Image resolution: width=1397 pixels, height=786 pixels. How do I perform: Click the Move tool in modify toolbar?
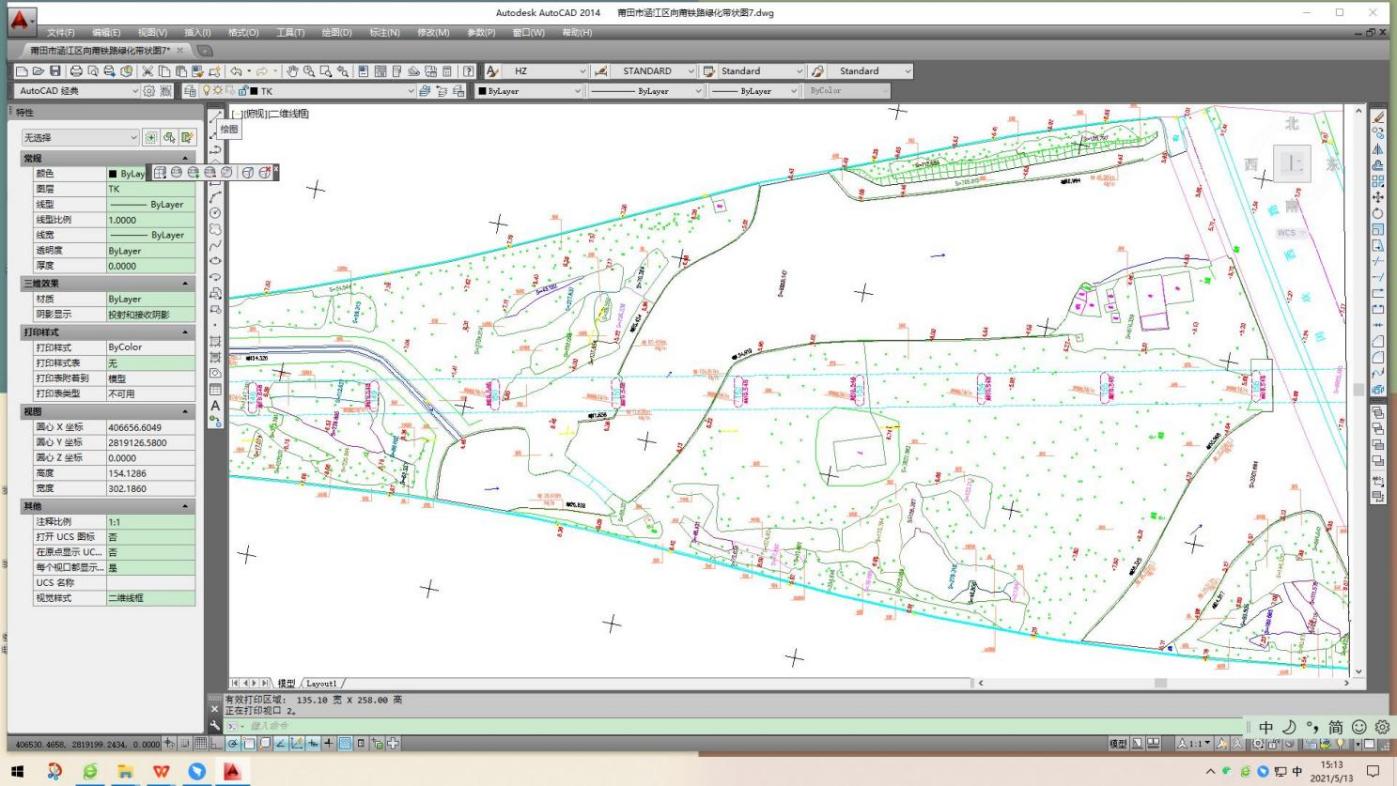click(x=1379, y=197)
